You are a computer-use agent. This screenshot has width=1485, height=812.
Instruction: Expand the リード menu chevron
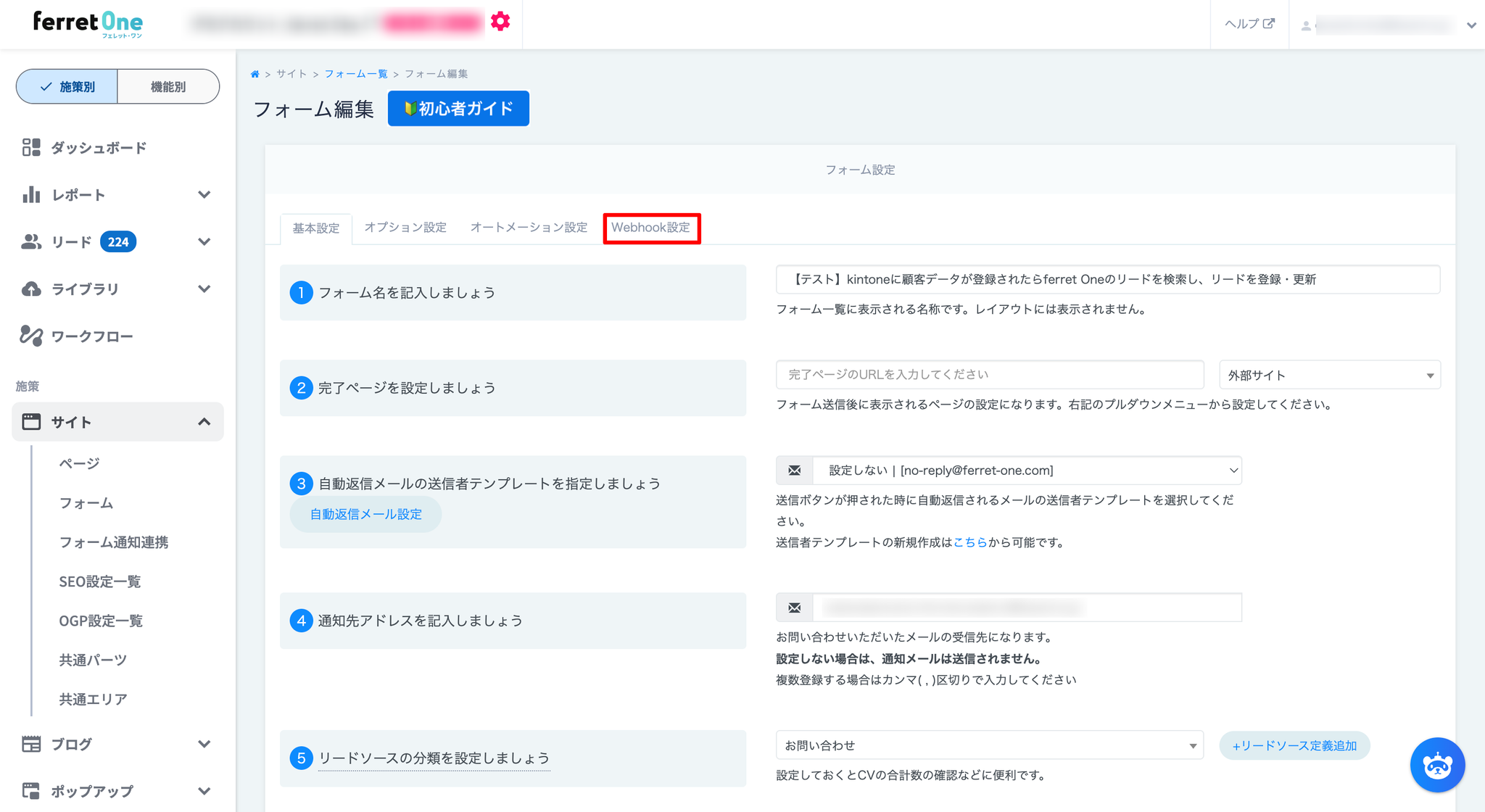(x=204, y=241)
